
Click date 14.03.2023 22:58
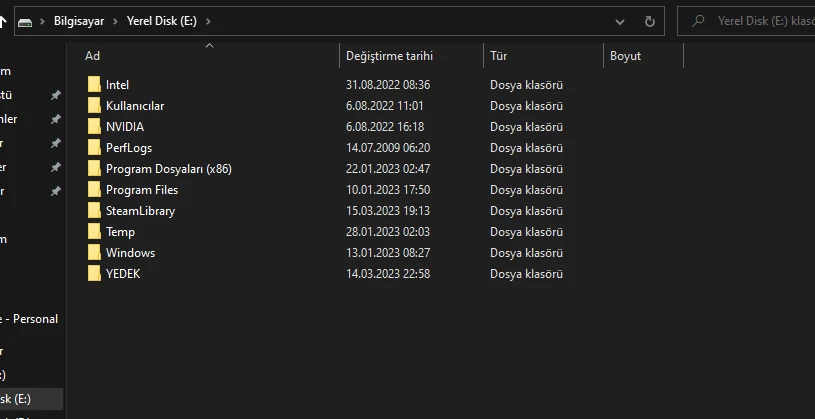tap(388, 274)
